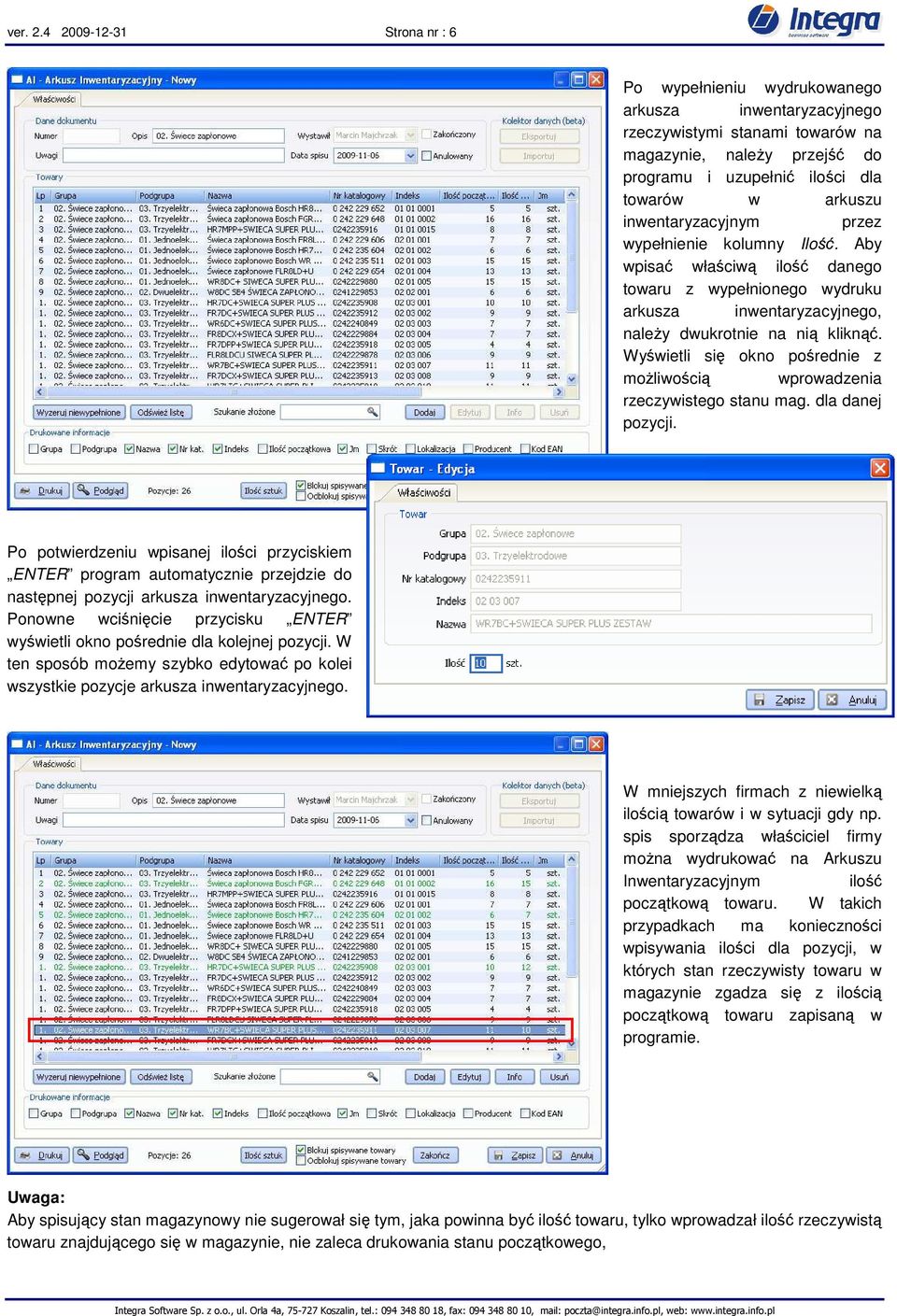This screenshot has width=897, height=1316.
Task: Enable Ilość początkowa checkbox in lower window
Action: tap(263, 1113)
